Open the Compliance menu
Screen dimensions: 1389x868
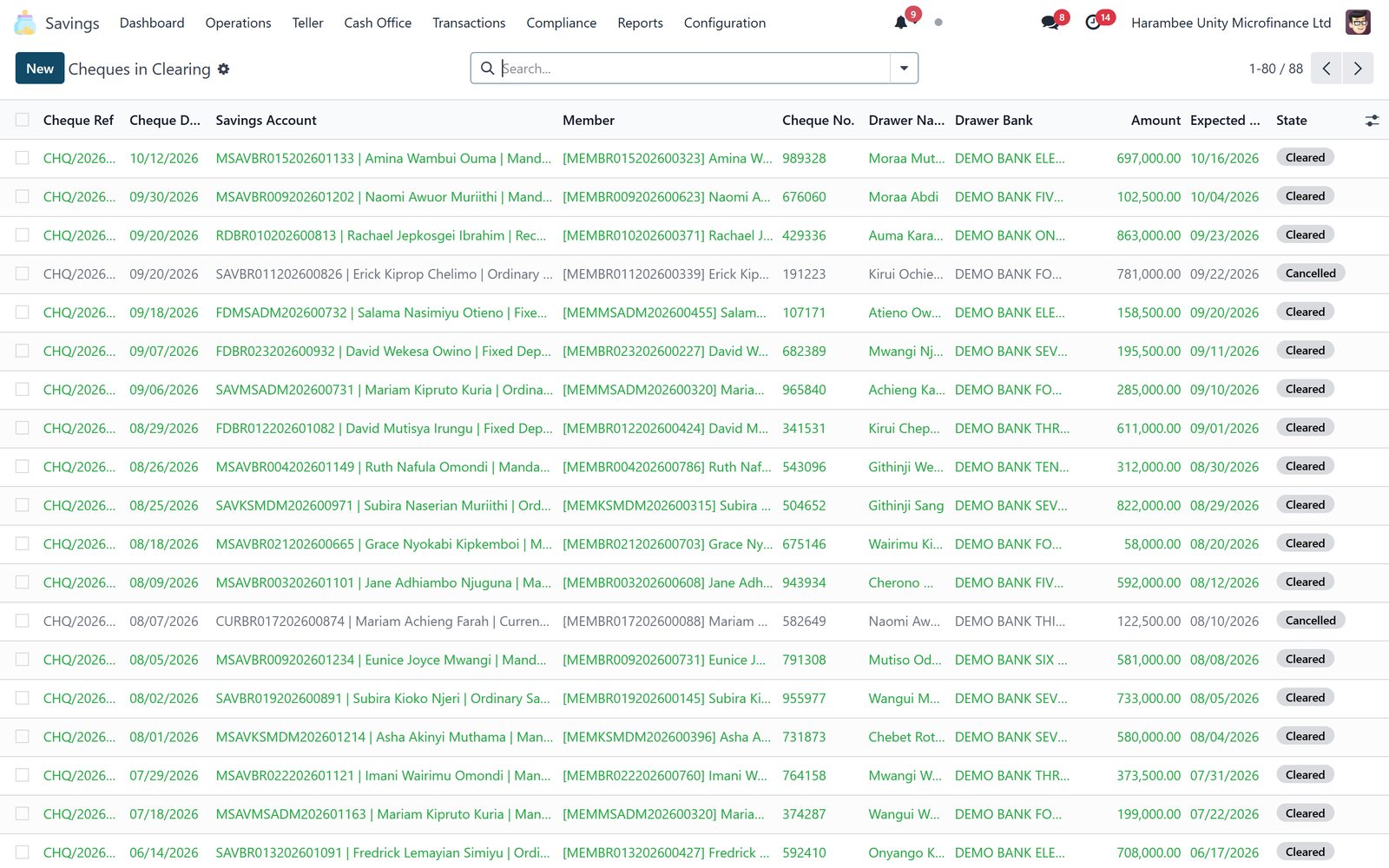point(561,23)
